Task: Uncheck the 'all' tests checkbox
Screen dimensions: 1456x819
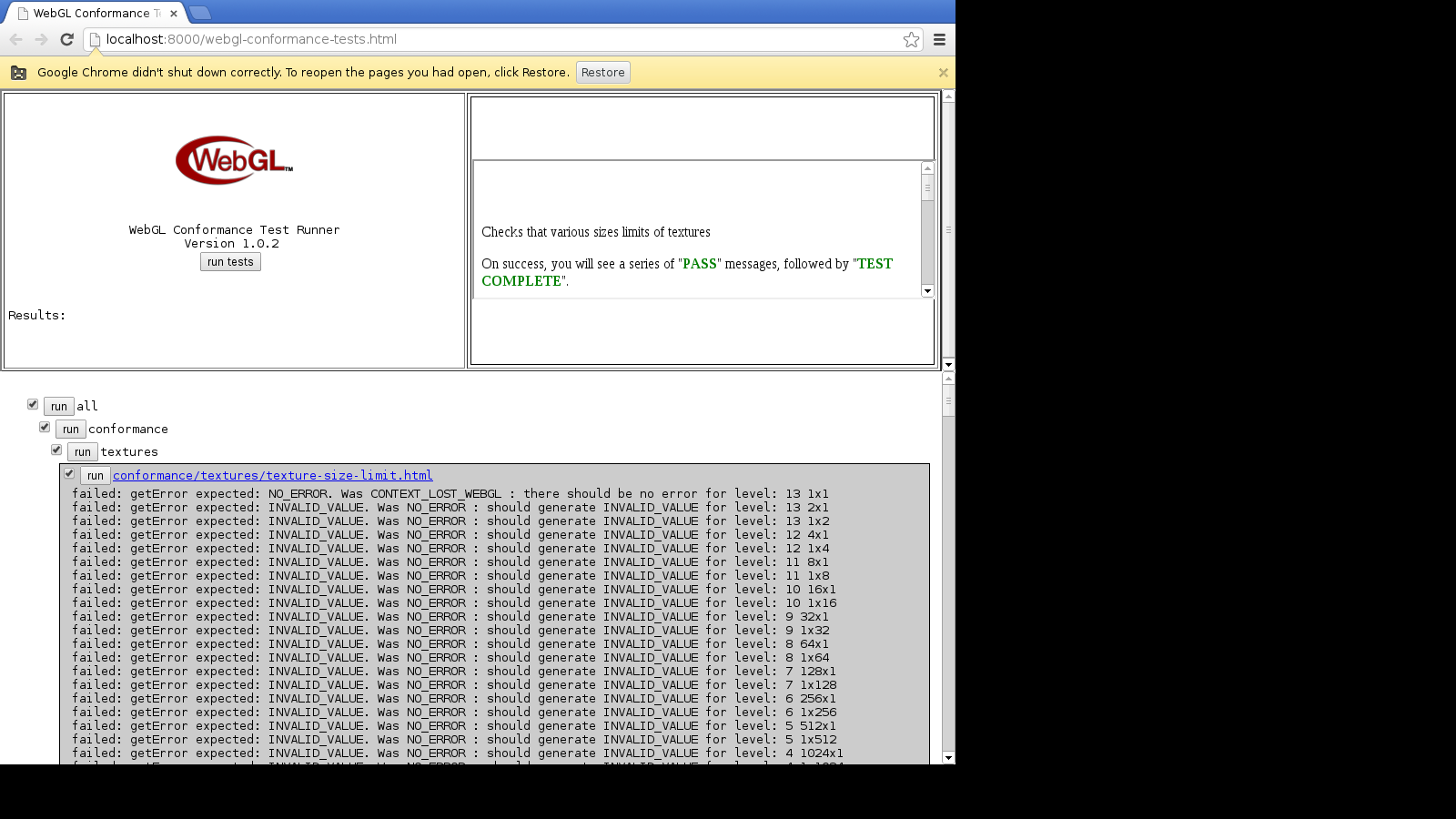Action: [x=33, y=404]
